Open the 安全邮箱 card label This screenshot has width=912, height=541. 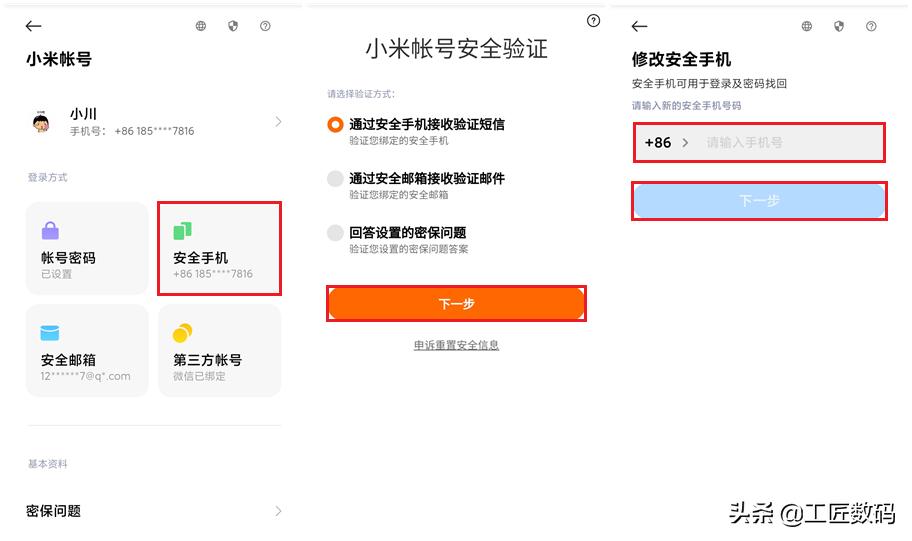(68, 360)
